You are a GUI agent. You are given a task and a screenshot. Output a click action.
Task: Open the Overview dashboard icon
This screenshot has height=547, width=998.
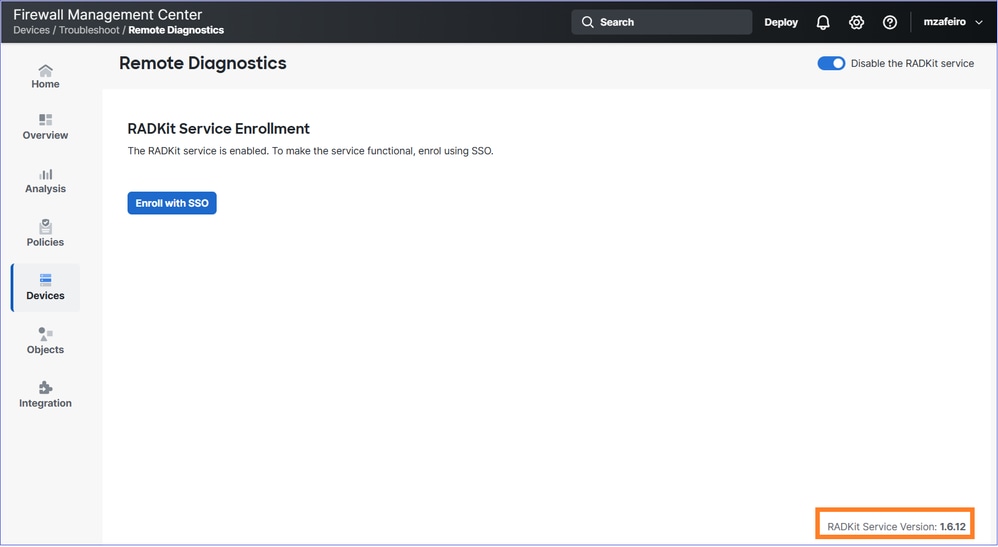[x=45, y=120]
